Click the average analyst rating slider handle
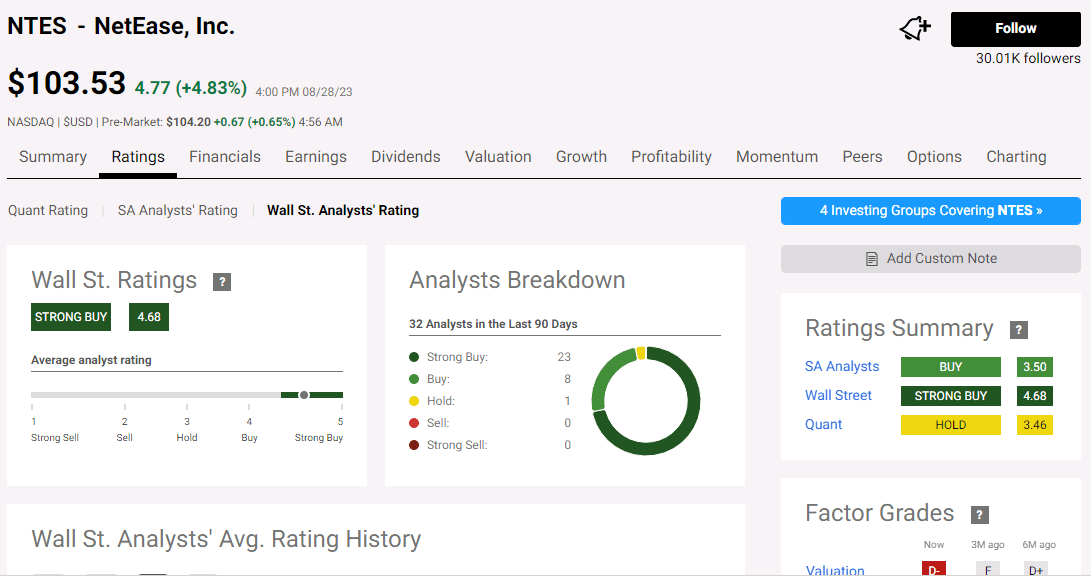Image resolution: width=1091 pixels, height=577 pixels. coord(303,395)
